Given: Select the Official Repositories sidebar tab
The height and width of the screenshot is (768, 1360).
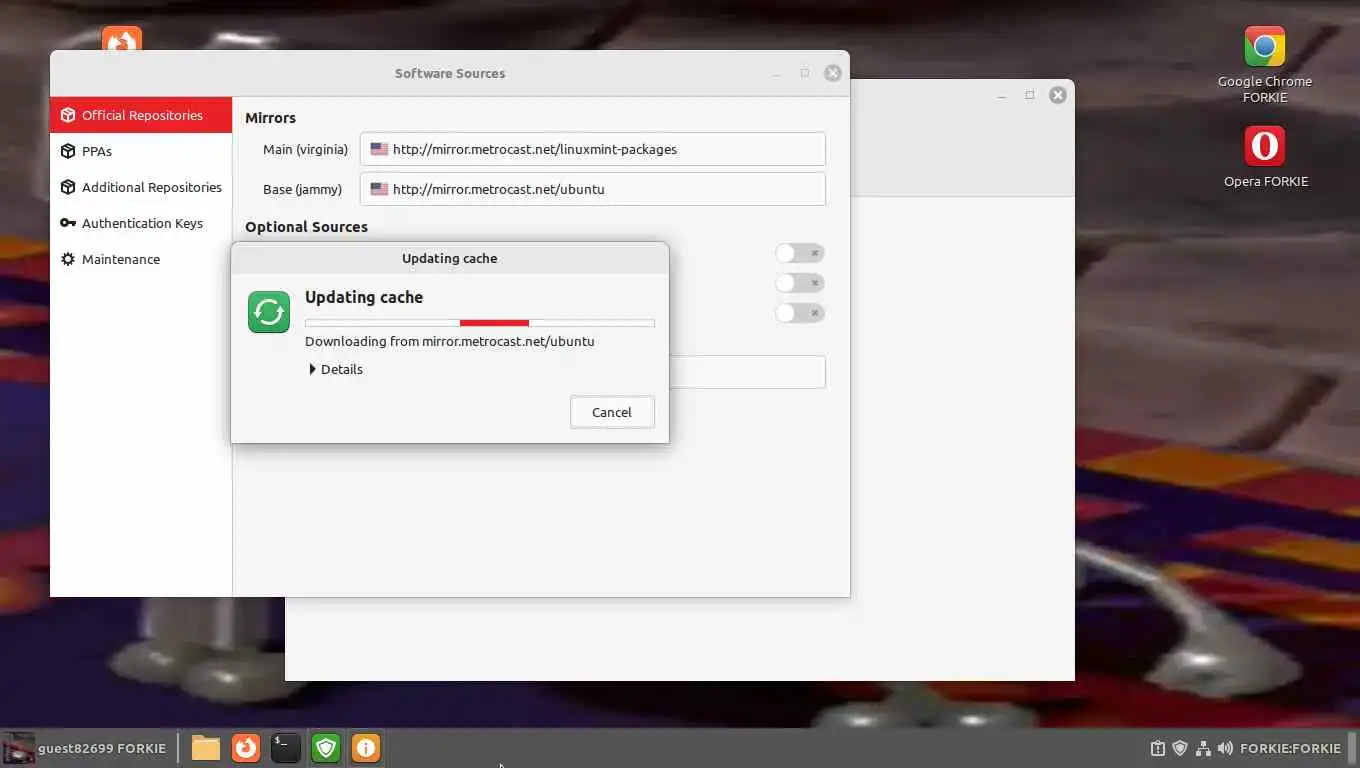Looking at the screenshot, I should [141, 115].
